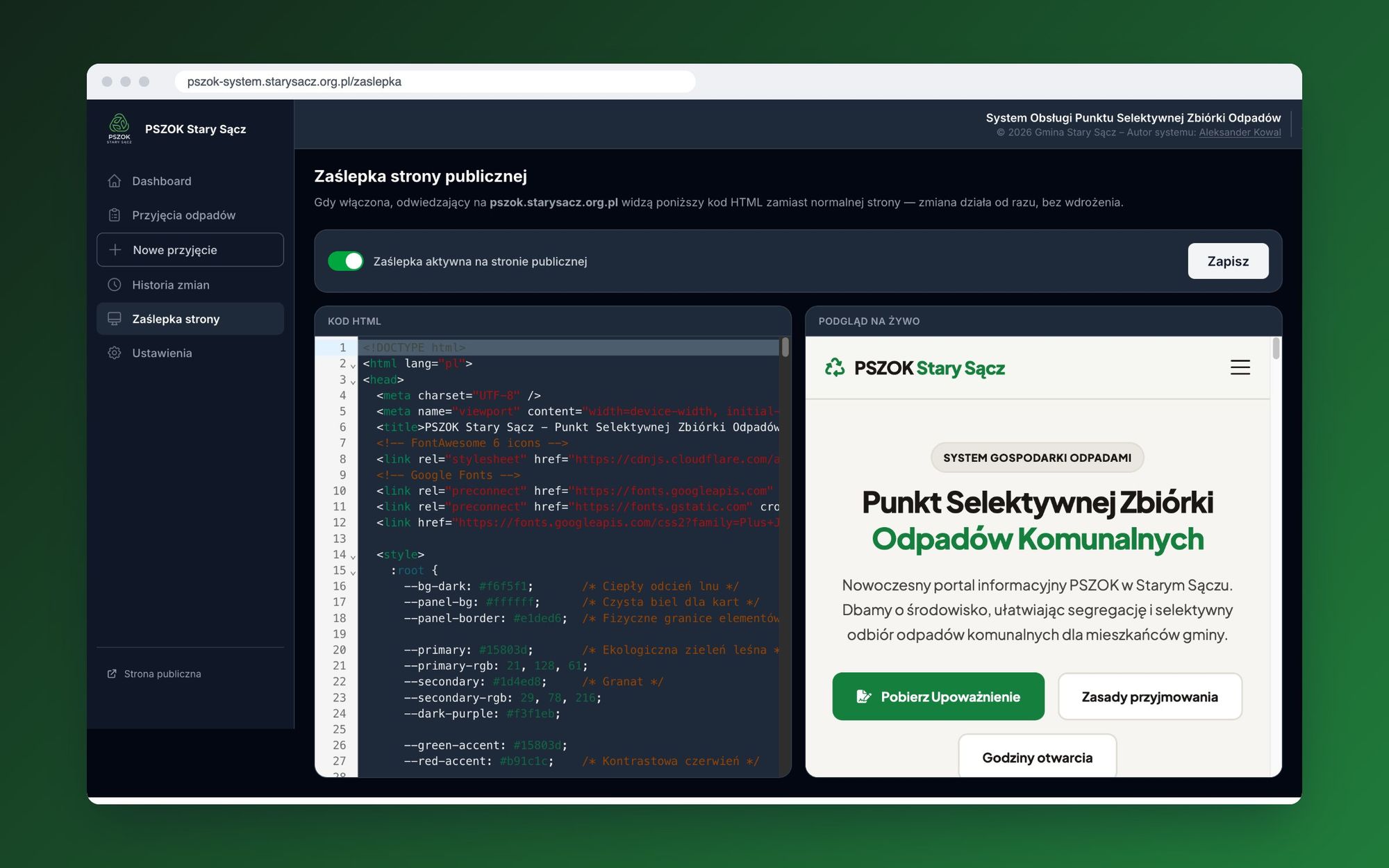This screenshot has width=1389, height=868.
Task: Click the code editor vertical scrollbar thumb
Action: [x=785, y=347]
